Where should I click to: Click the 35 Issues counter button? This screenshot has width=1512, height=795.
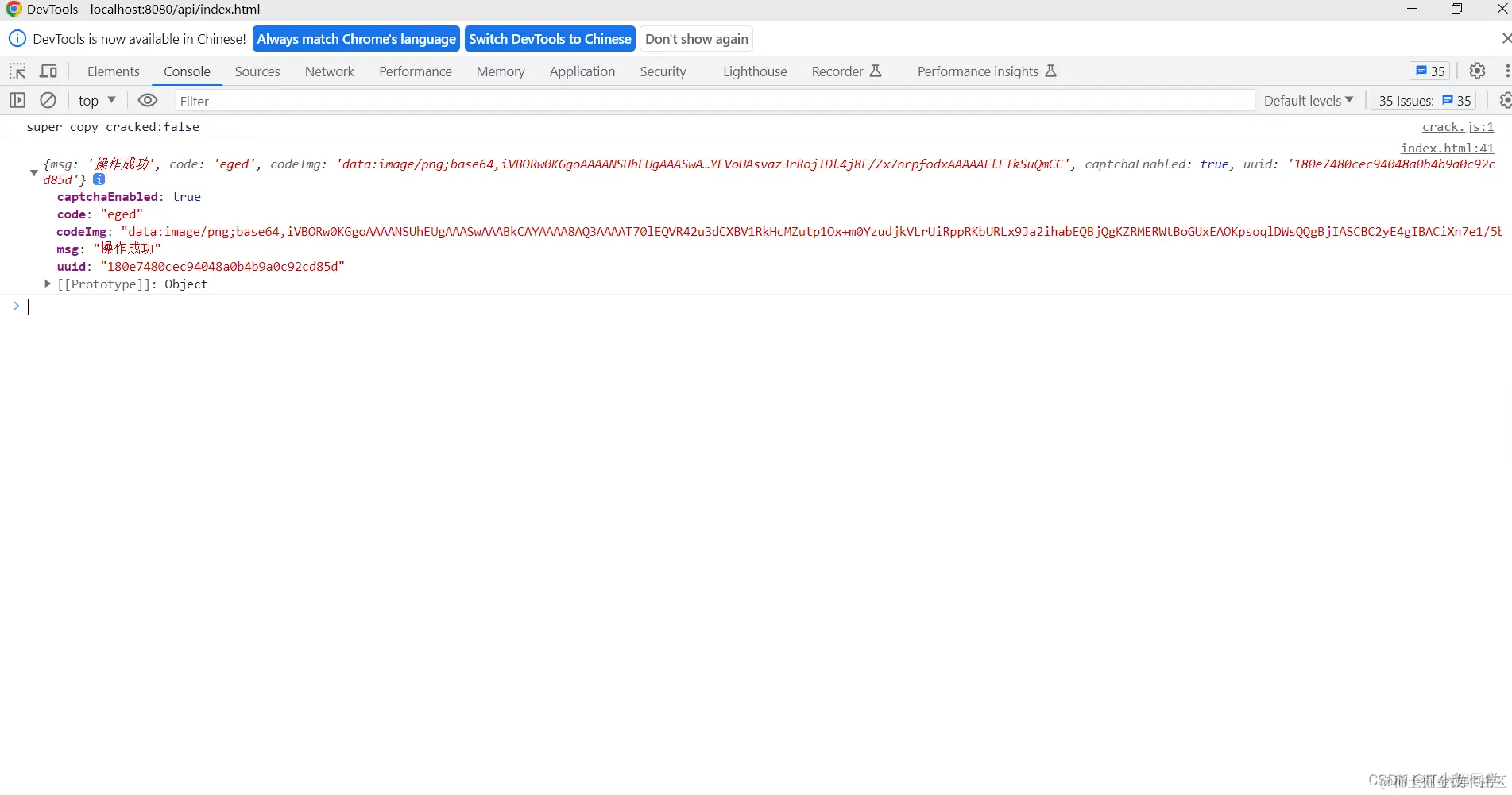point(1425,100)
